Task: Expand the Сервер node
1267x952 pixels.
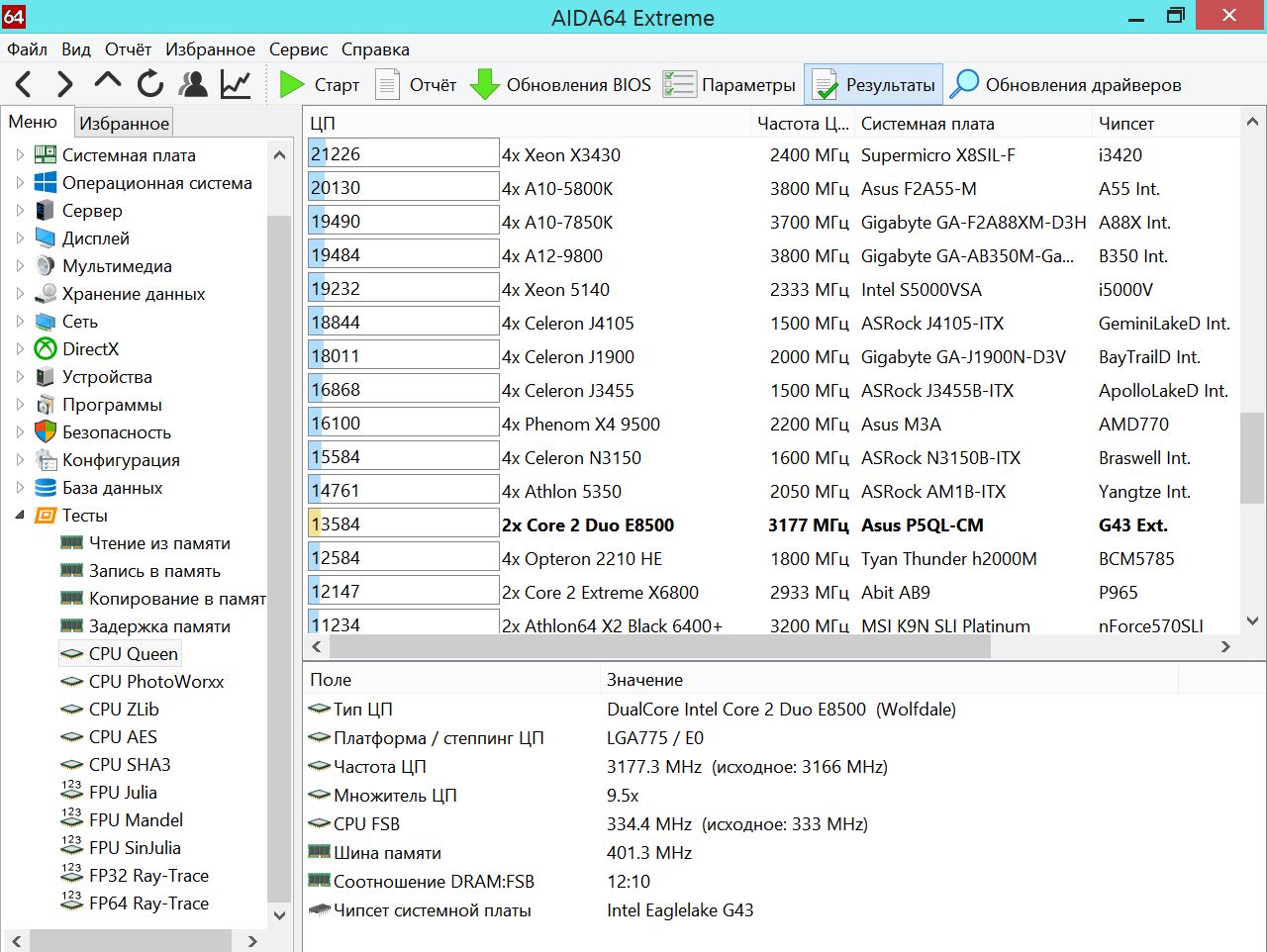Action: tap(20, 211)
